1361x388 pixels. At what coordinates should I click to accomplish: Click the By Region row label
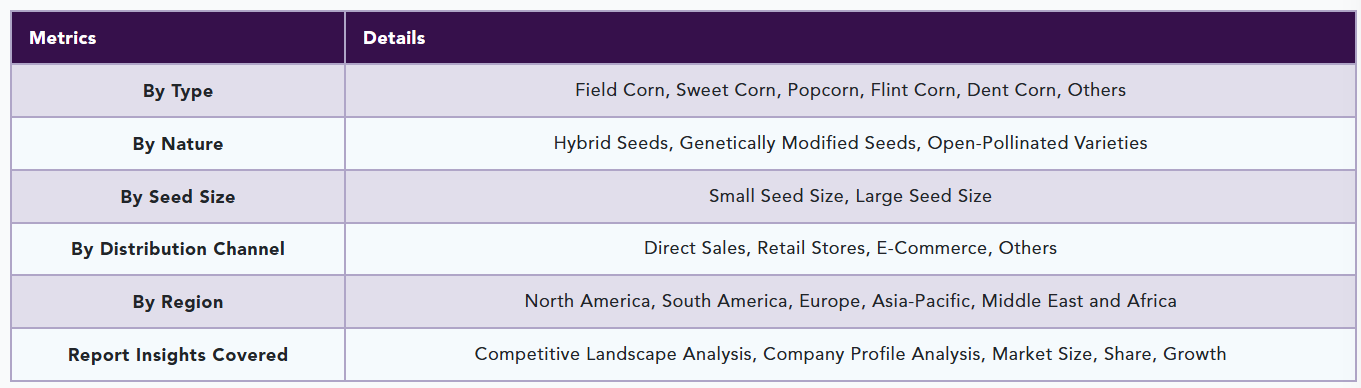[178, 302]
